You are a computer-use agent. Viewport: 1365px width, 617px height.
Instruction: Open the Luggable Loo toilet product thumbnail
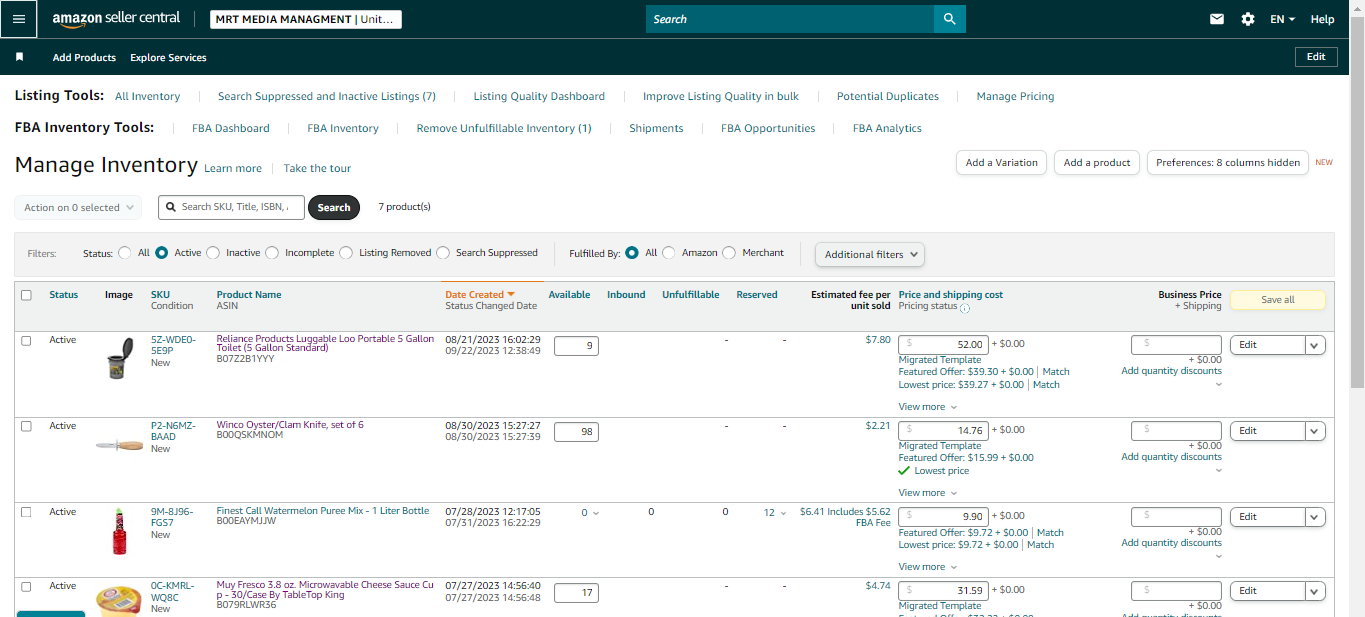[119, 357]
